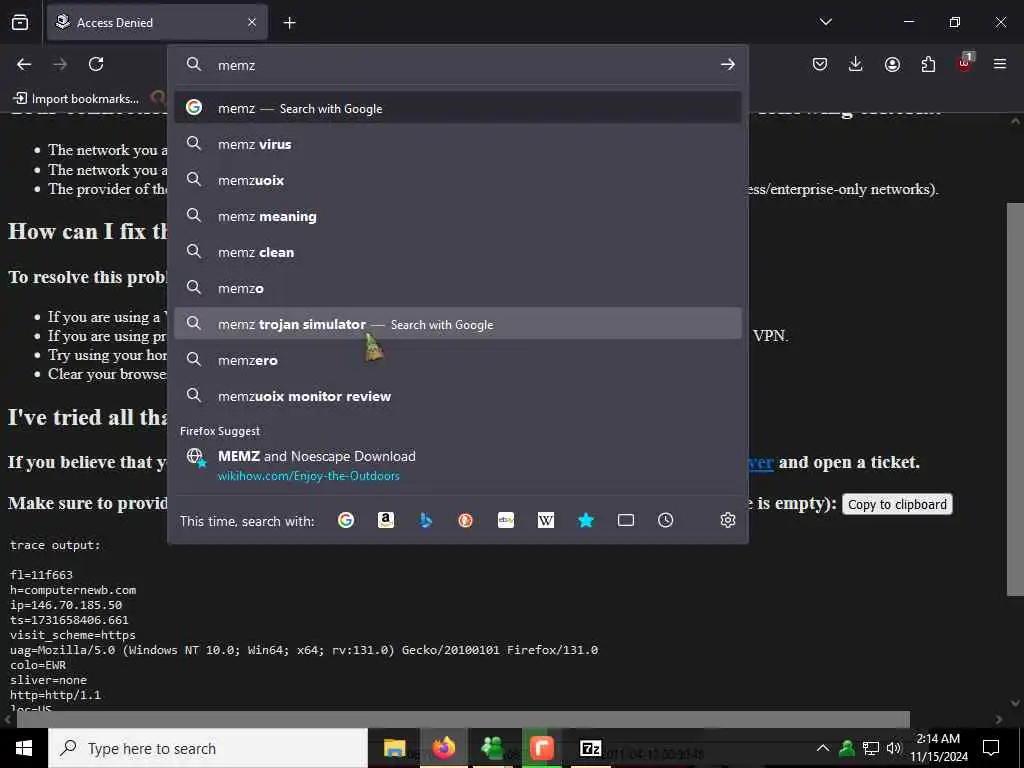Image resolution: width=1024 pixels, height=768 pixels.
Task: Select the 'memz virus' suggestion
Action: point(457,144)
